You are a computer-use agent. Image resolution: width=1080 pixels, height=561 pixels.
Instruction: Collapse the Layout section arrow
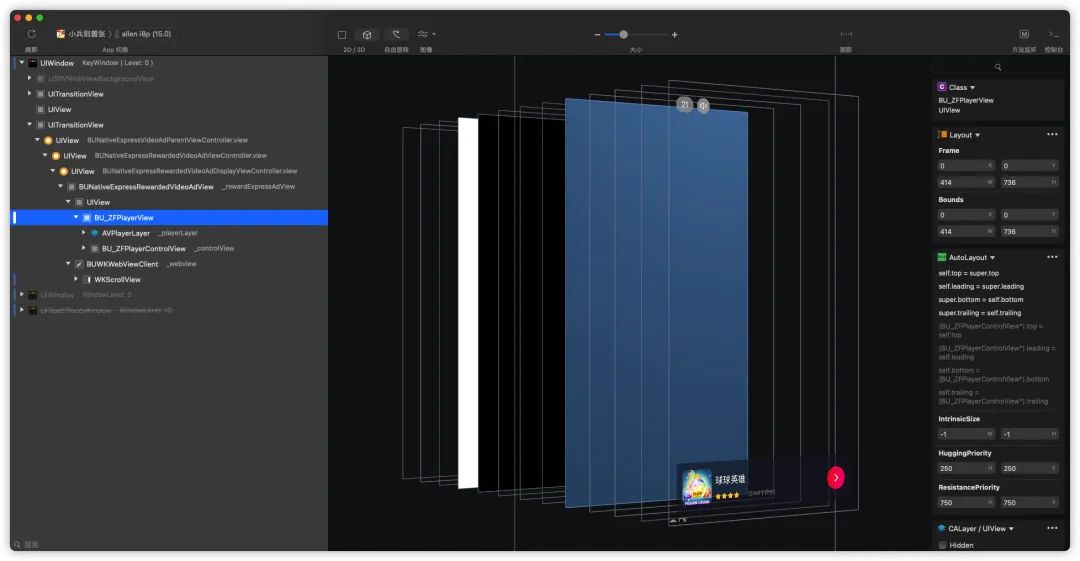coord(977,135)
